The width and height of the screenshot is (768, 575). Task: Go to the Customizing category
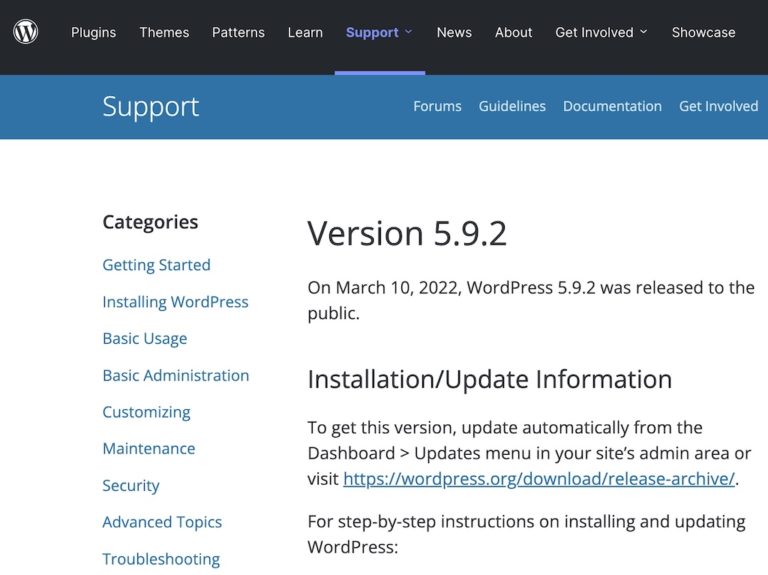pos(146,412)
